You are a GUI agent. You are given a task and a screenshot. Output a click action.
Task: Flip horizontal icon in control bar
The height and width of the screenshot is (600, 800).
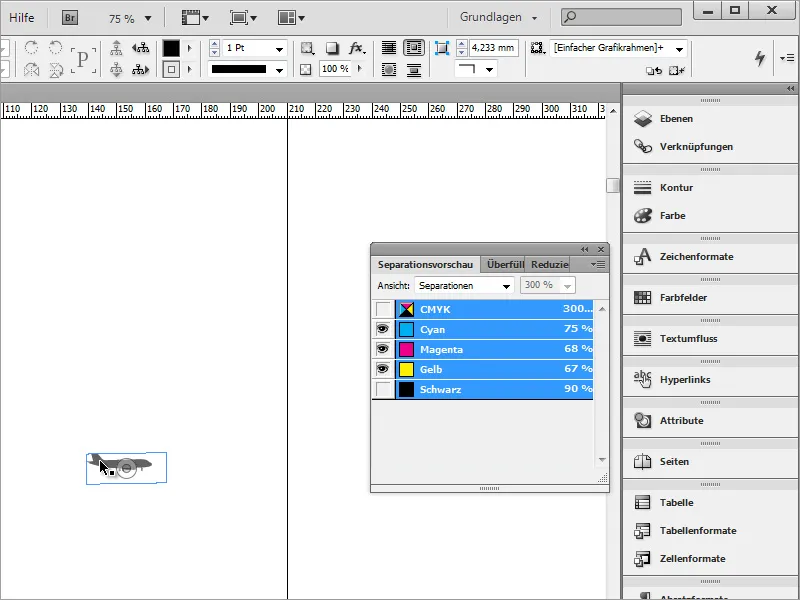click(31, 69)
